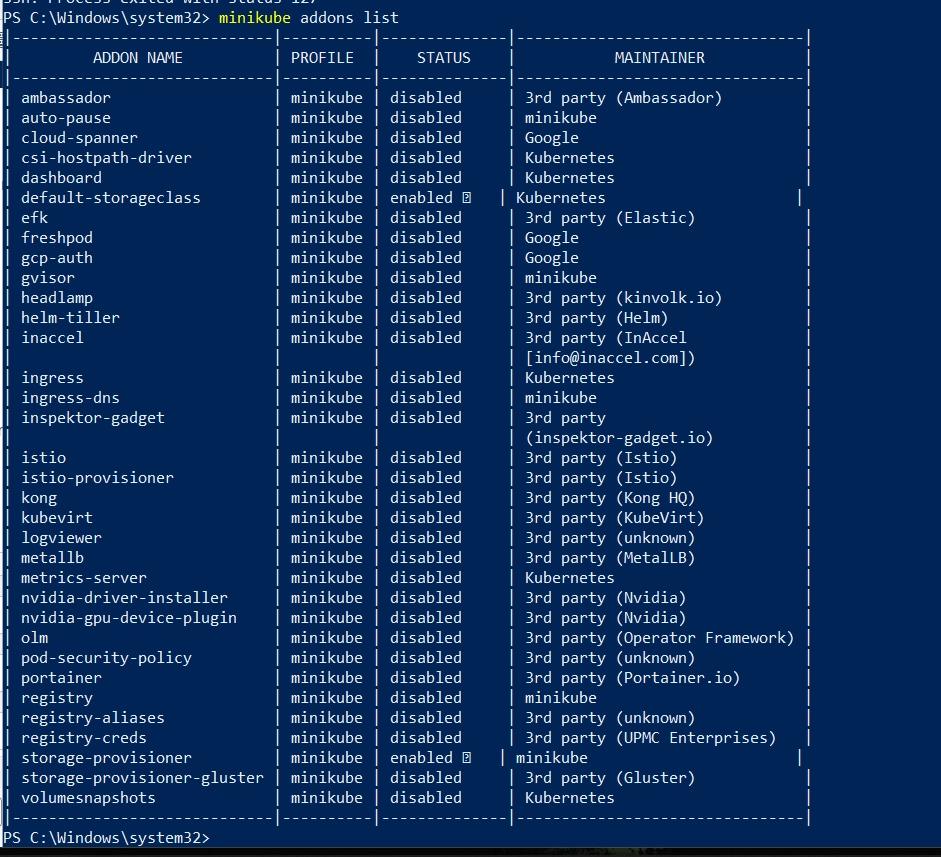Click the registry addon name
The width and height of the screenshot is (941, 857).
(x=57, y=698)
